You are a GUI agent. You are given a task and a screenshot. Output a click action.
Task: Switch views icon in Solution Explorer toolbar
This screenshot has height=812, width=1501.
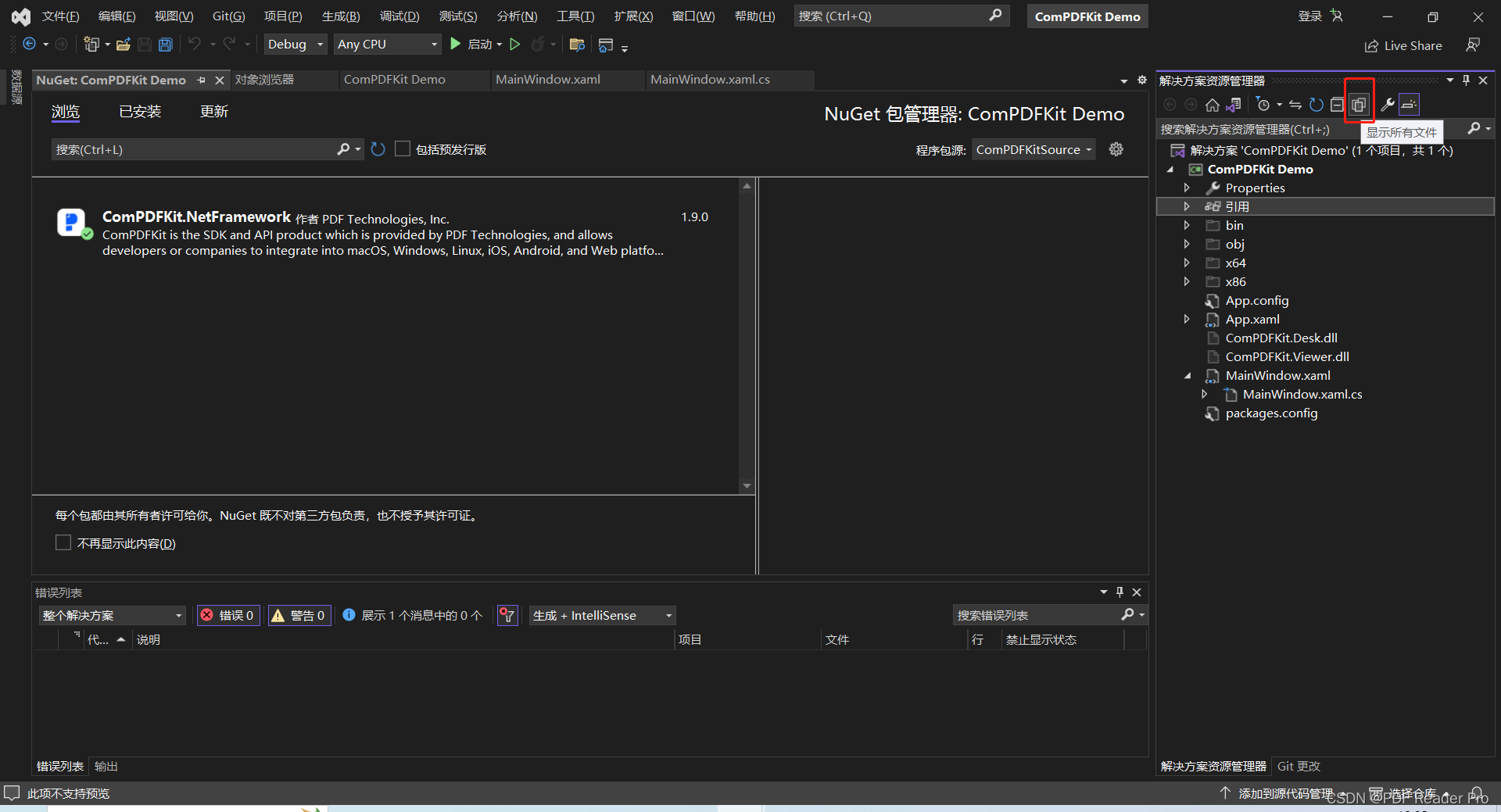point(1234,105)
